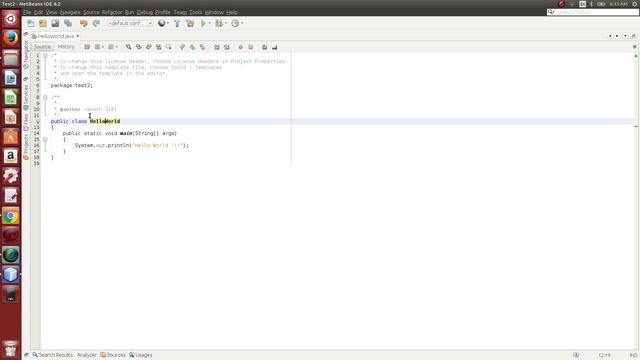Launch Firefox from Ubuntu launcher
Viewport: 640px width, 360px height.
(x=11, y=38)
